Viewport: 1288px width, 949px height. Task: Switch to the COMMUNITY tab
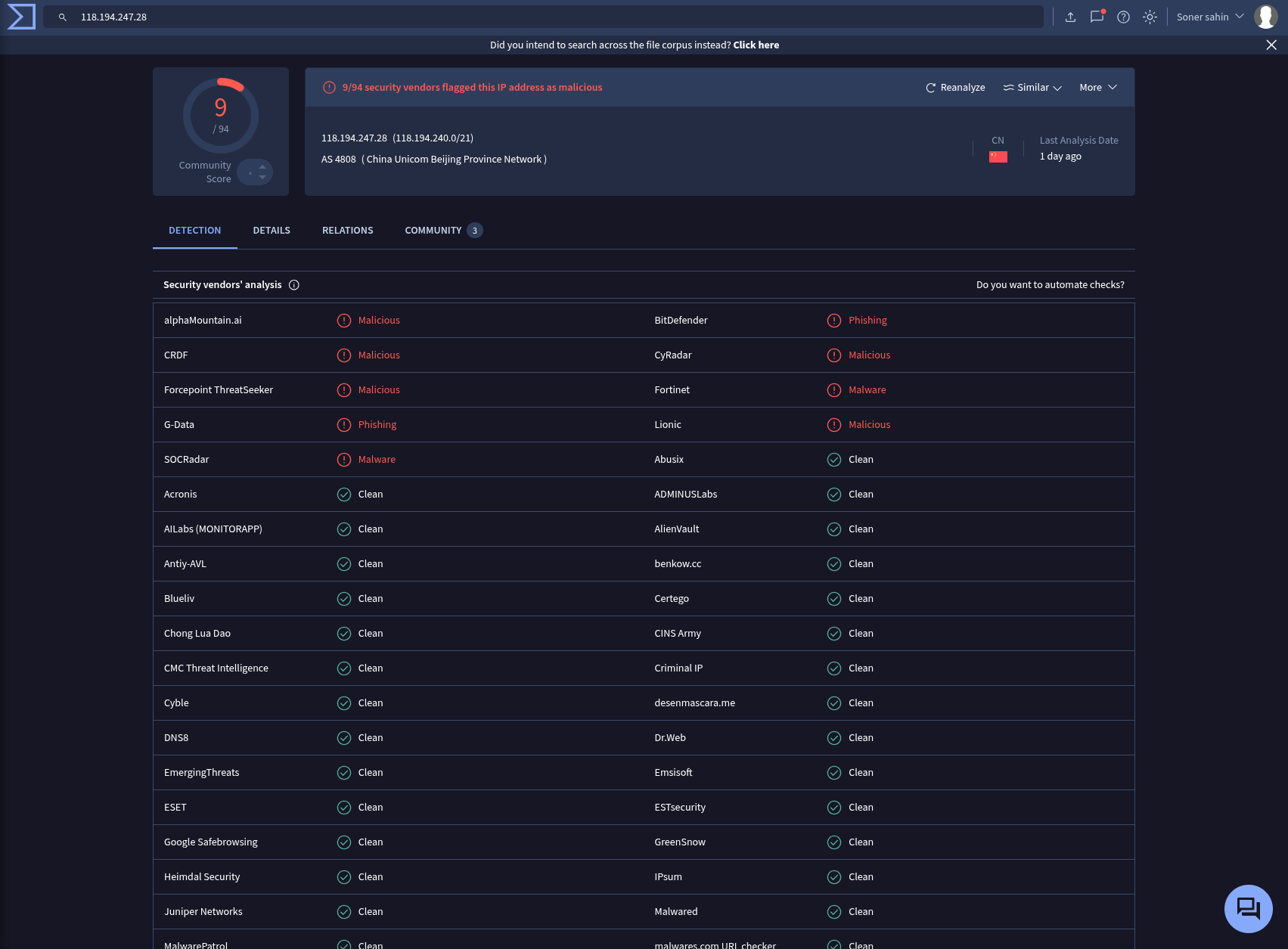[x=443, y=231]
